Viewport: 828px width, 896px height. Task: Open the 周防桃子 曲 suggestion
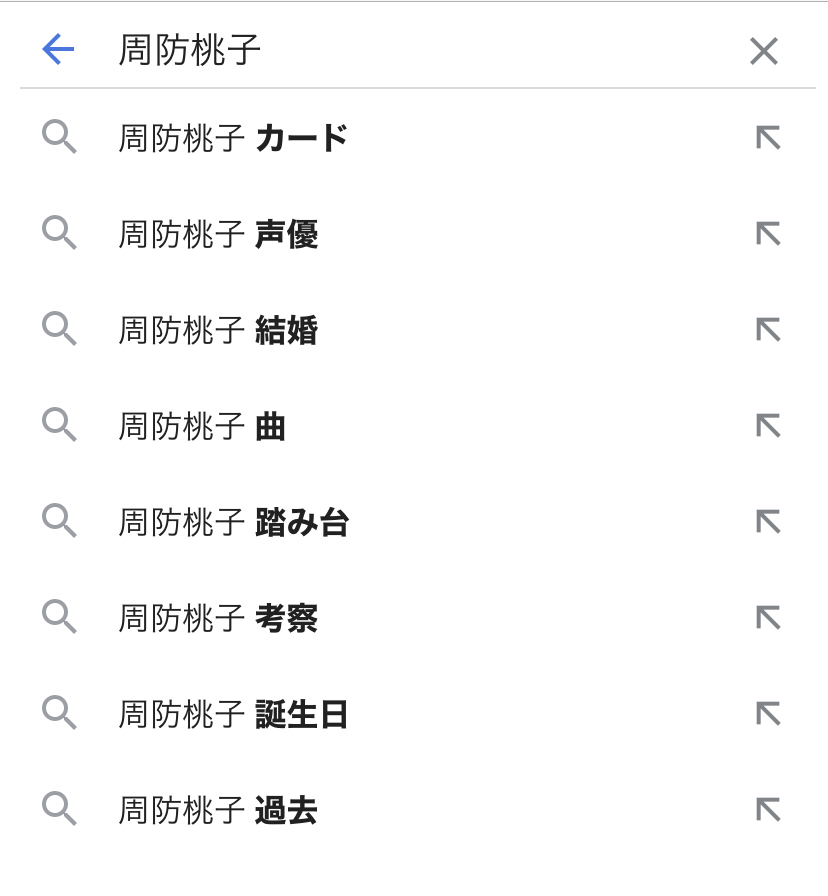click(202, 426)
